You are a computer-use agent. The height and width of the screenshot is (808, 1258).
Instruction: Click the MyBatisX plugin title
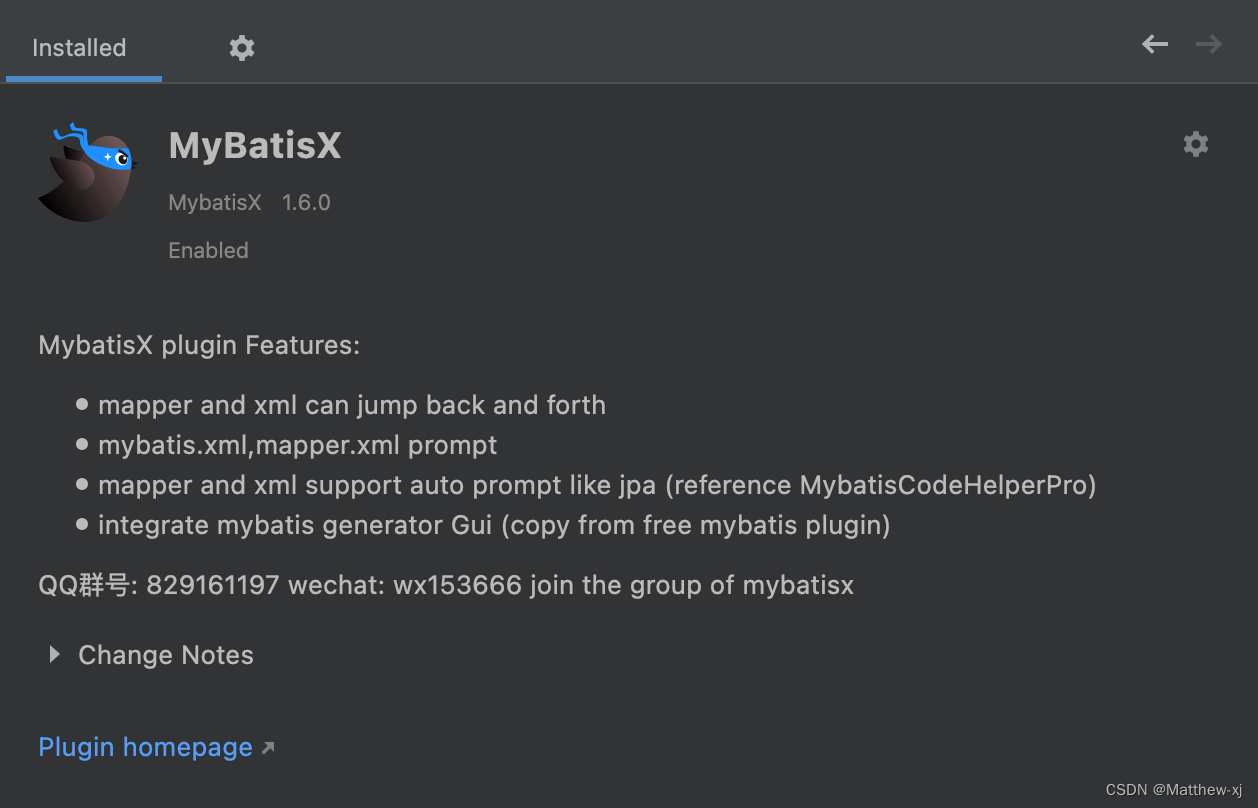click(255, 145)
